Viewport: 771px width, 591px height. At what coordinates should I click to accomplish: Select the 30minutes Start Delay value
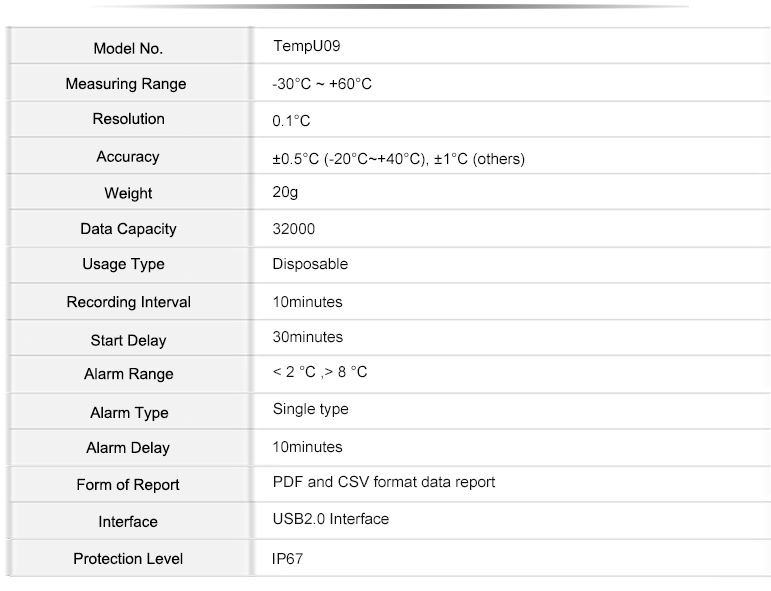[x=308, y=337]
